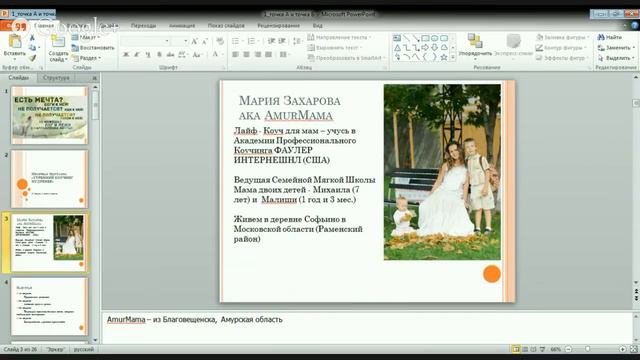Close the slides pane with X icon
The image size is (640, 360).
tap(95, 78)
